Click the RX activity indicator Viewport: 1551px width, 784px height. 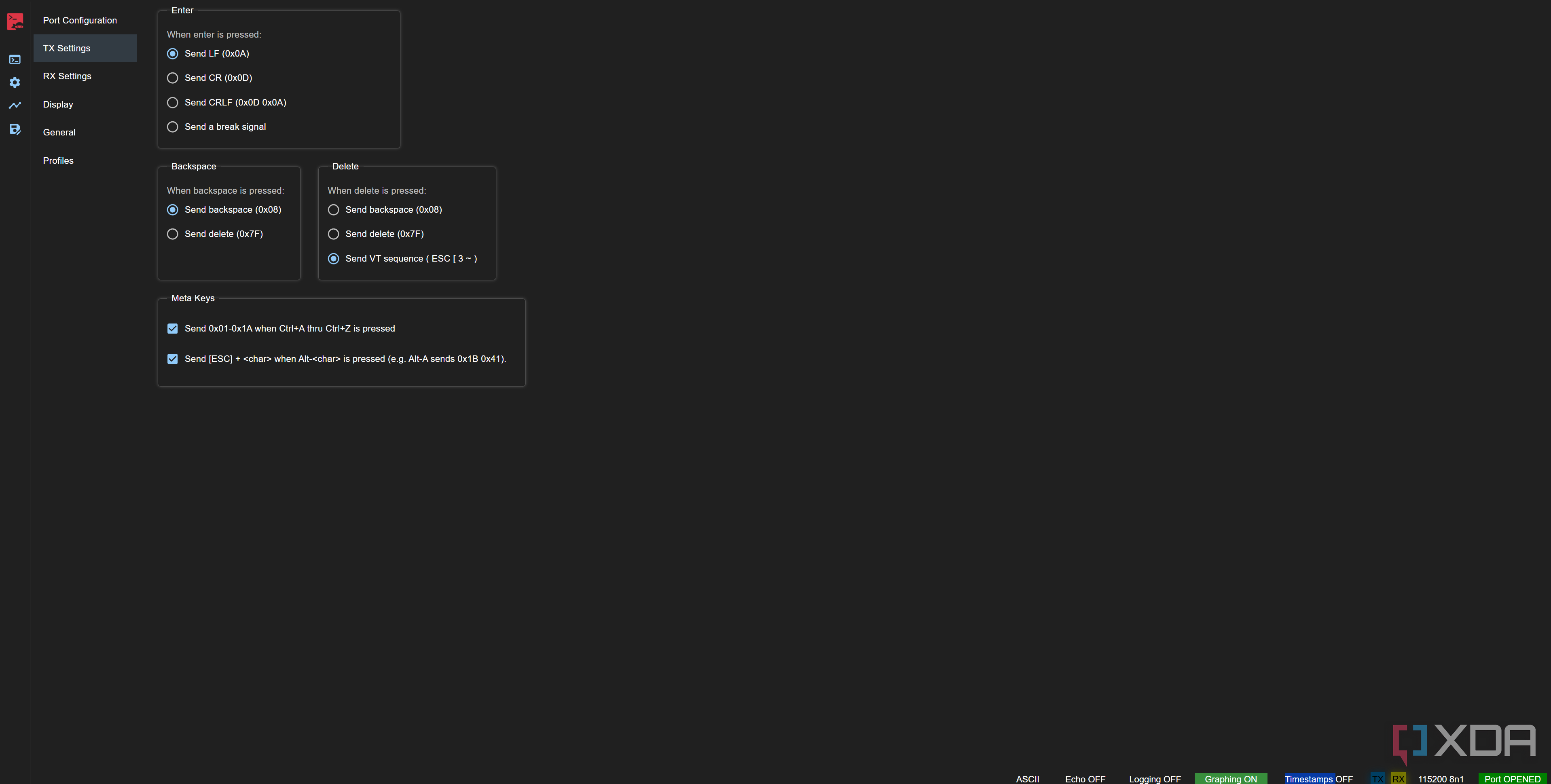click(x=1398, y=779)
